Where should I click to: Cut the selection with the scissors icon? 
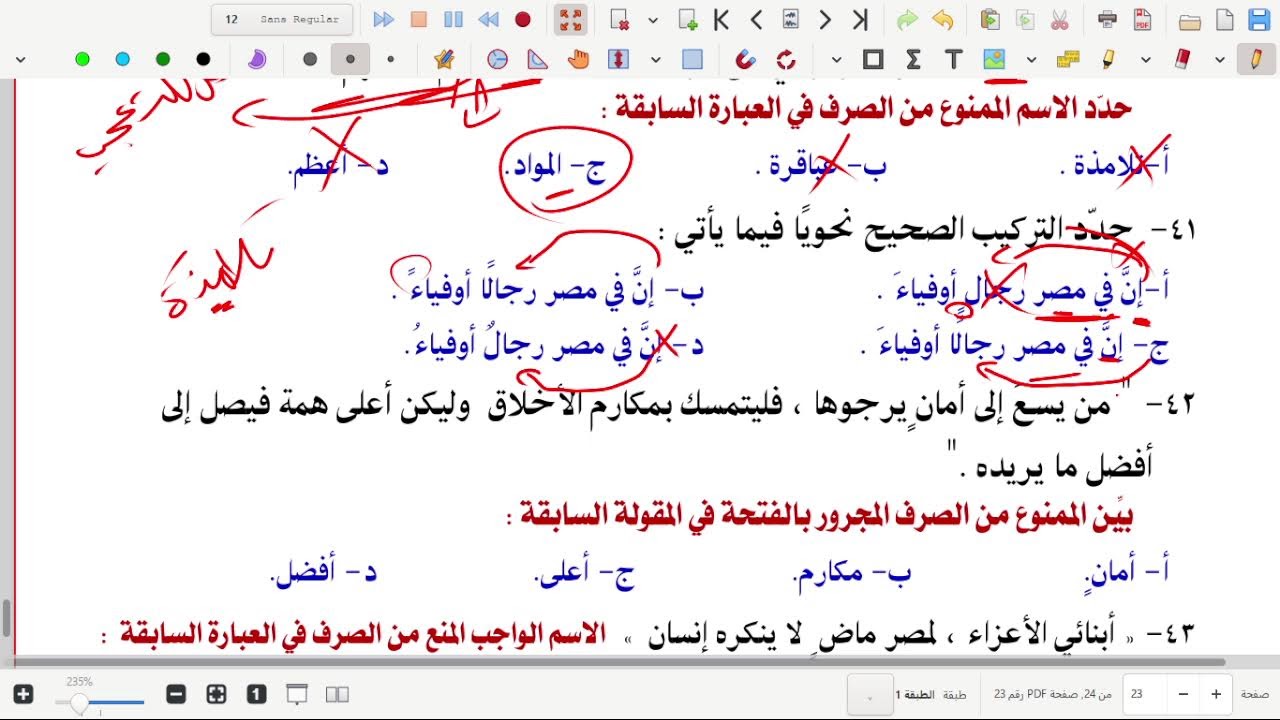point(1060,20)
